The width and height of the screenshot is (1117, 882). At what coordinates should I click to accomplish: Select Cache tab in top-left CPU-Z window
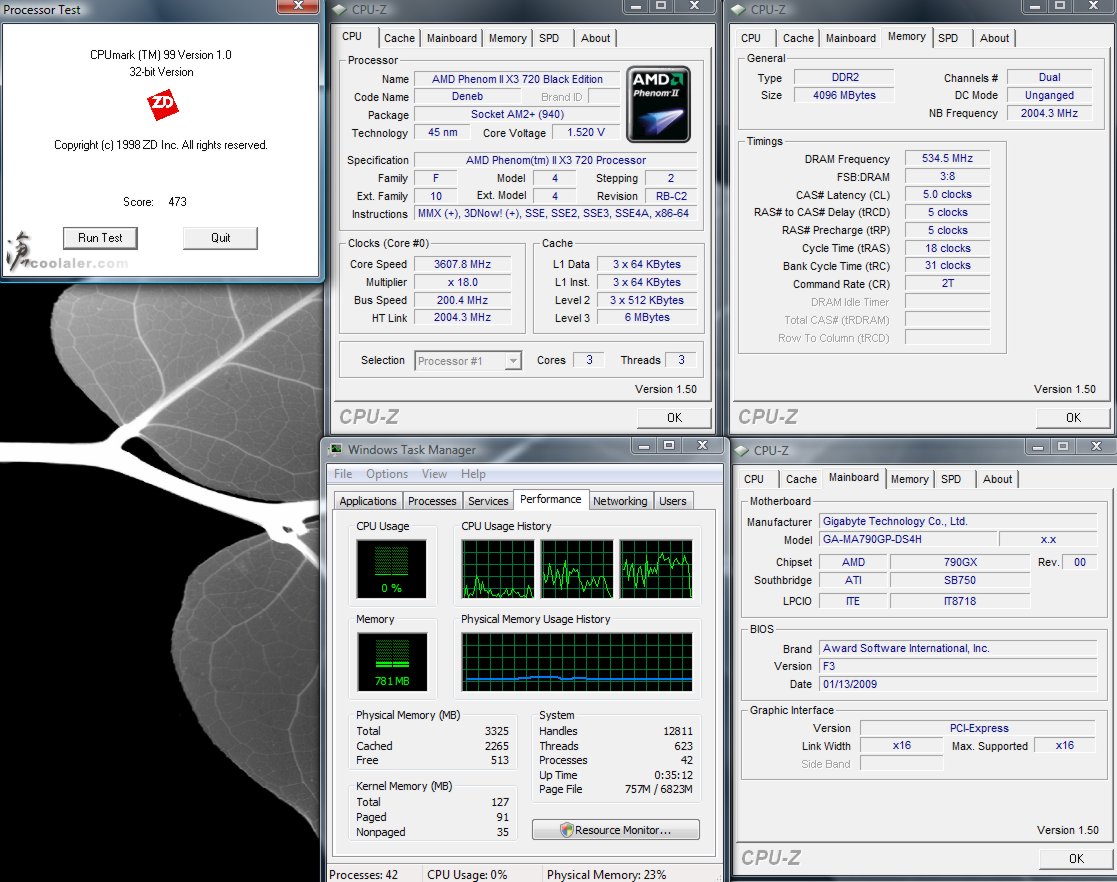(399, 38)
